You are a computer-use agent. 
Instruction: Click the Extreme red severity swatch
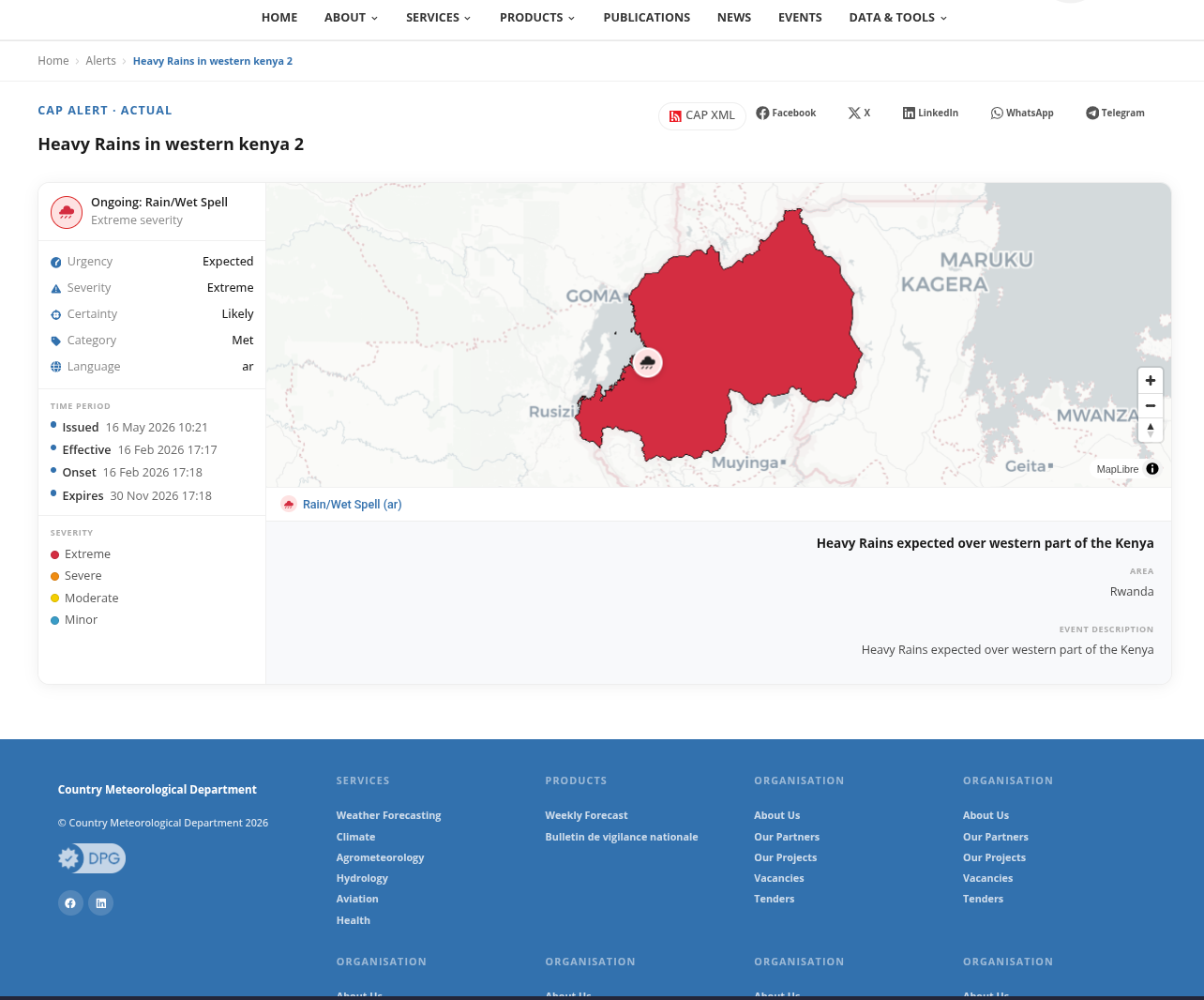pyautogui.click(x=55, y=554)
